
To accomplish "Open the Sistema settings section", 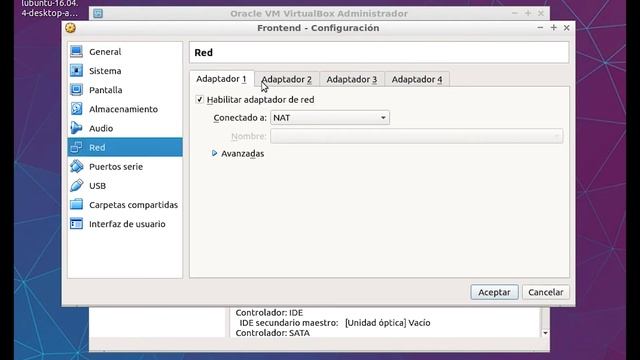I will click(125, 71).
